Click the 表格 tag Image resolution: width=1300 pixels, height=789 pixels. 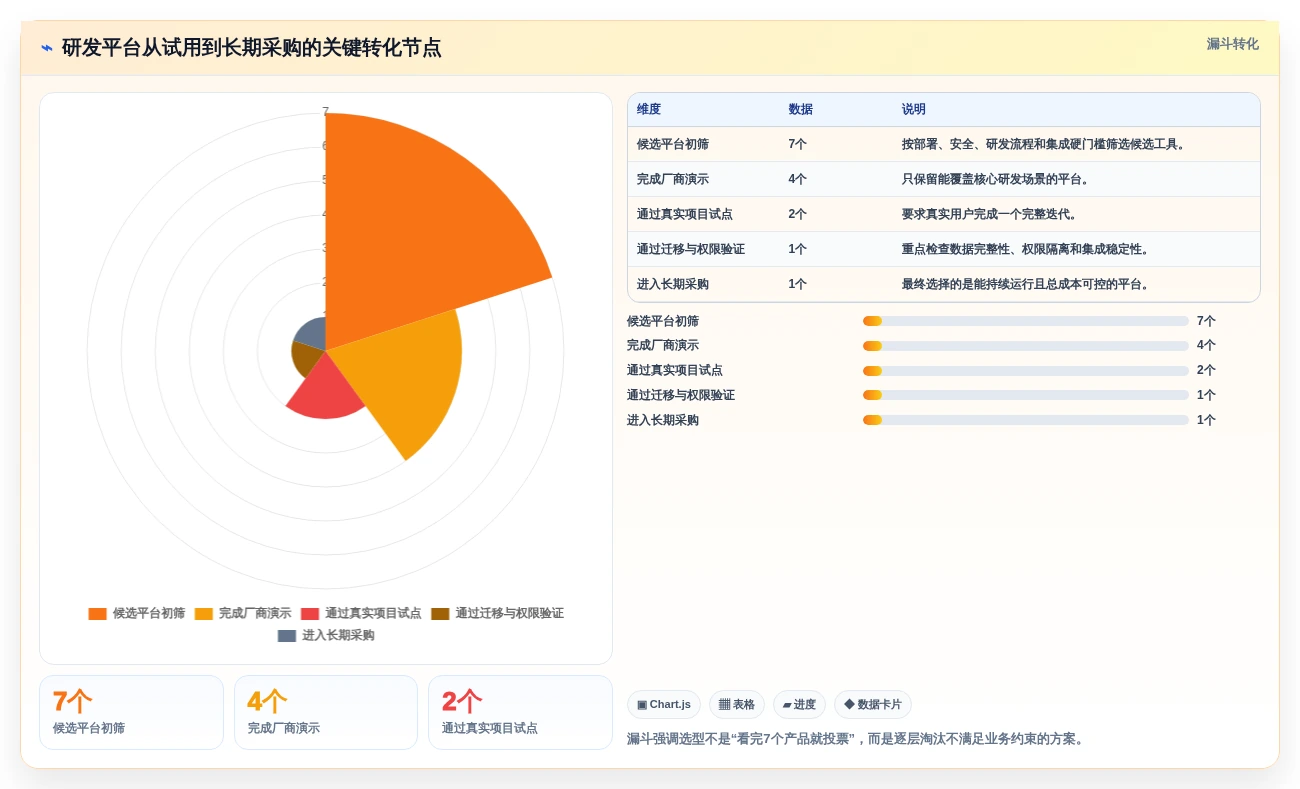[x=737, y=705]
